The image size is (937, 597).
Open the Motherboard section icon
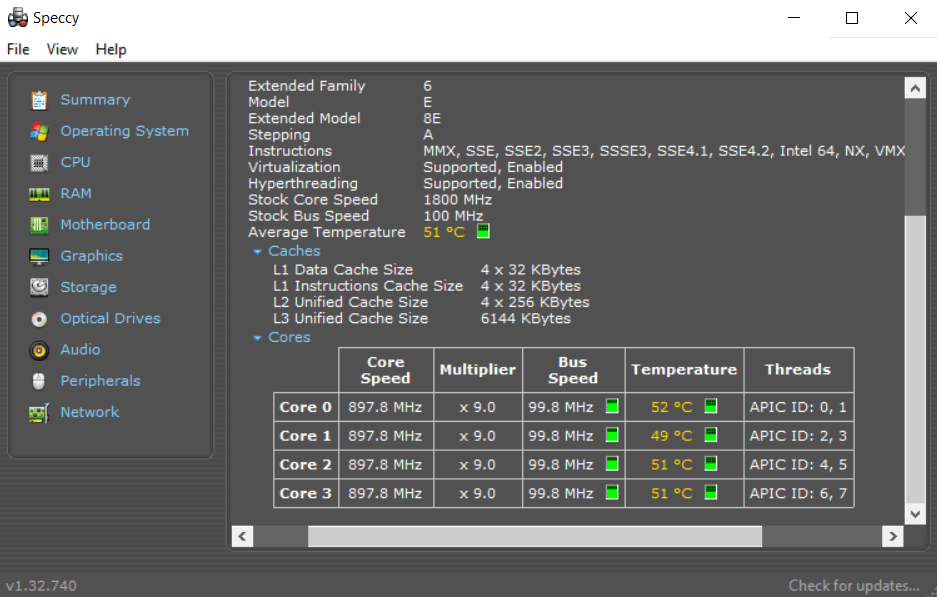coord(38,224)
